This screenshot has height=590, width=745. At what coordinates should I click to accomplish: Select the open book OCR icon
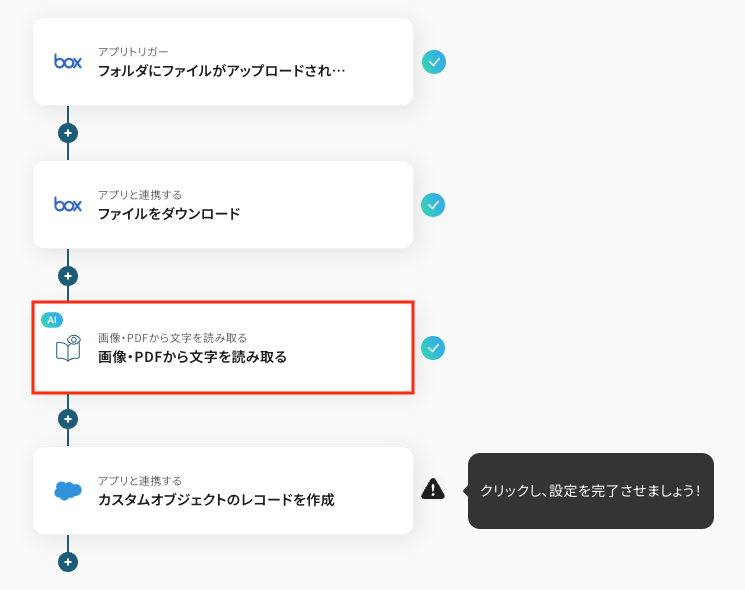click(x=68, y=348)
